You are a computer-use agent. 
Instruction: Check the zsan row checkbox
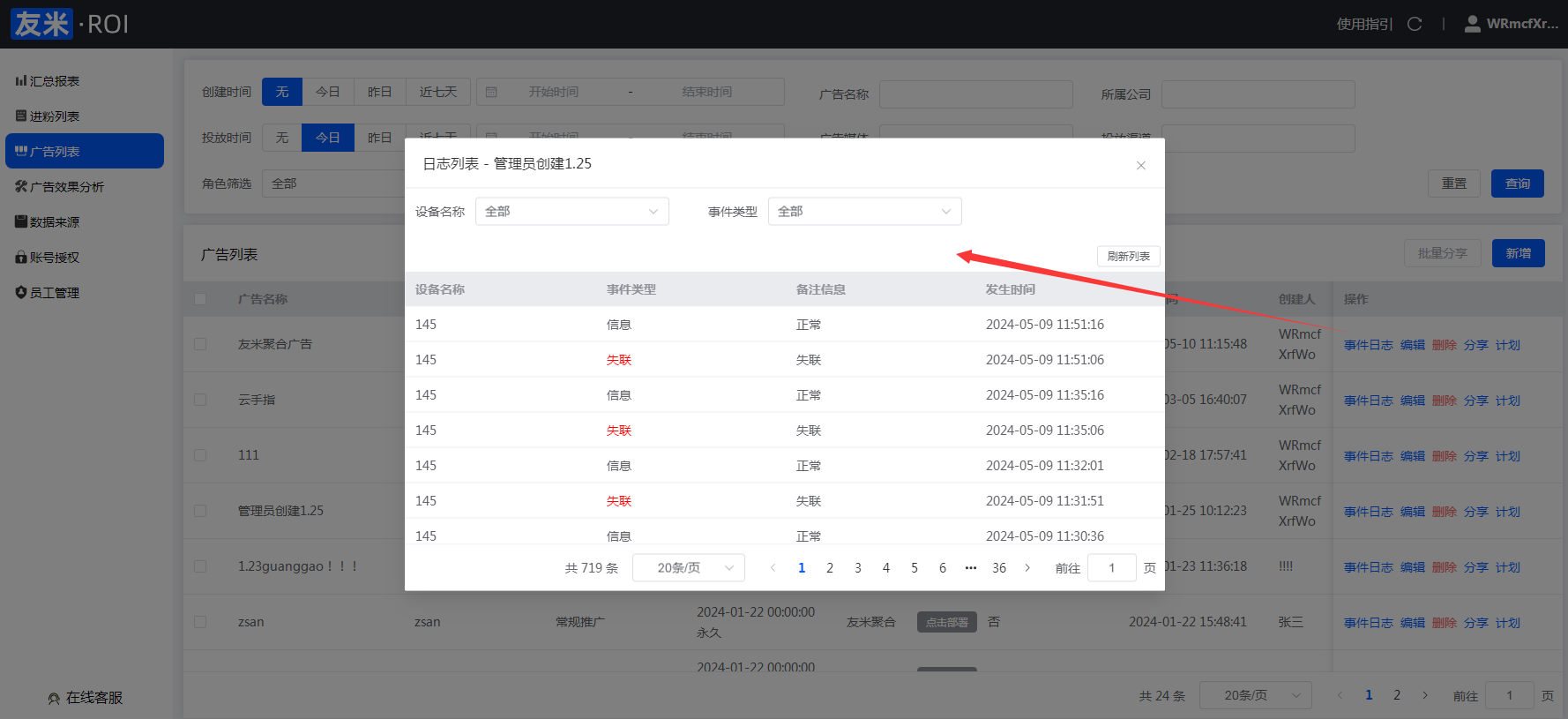pos(200,622)
